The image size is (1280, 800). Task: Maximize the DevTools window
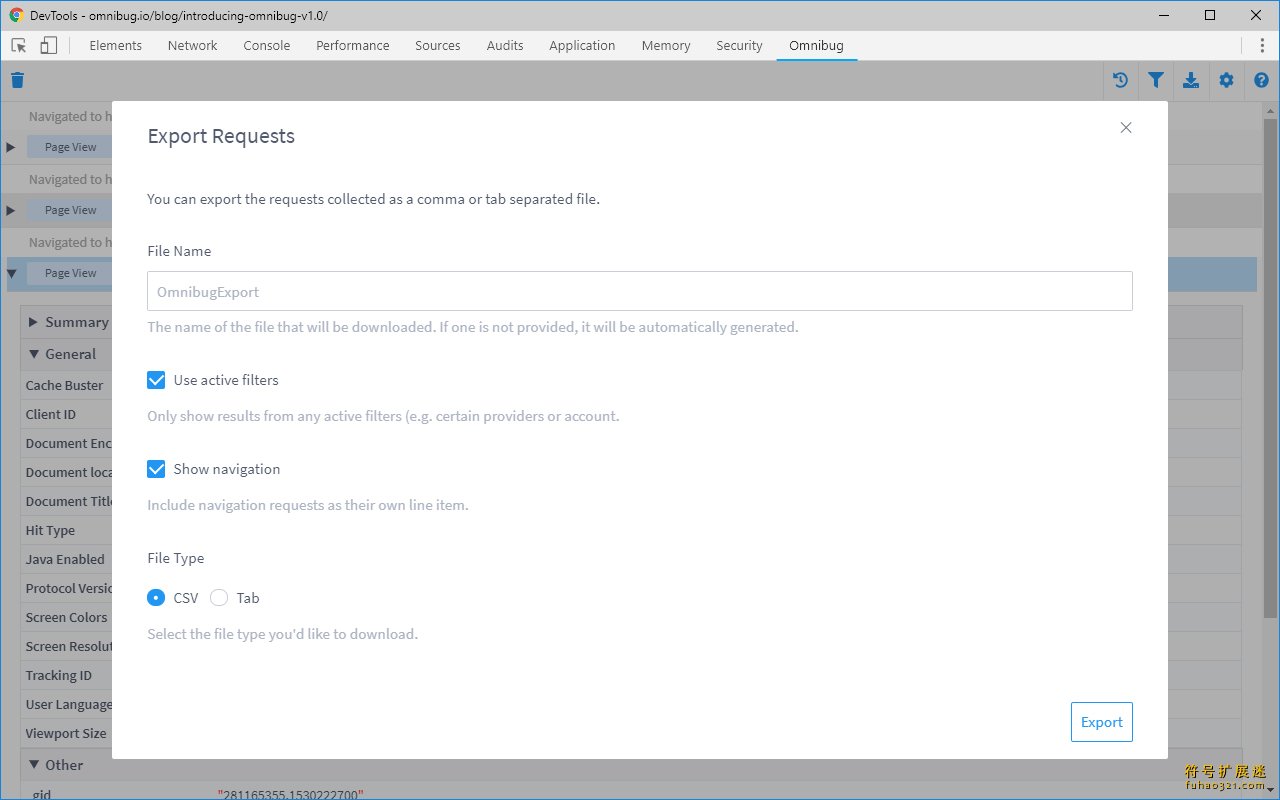(1210, 15)
